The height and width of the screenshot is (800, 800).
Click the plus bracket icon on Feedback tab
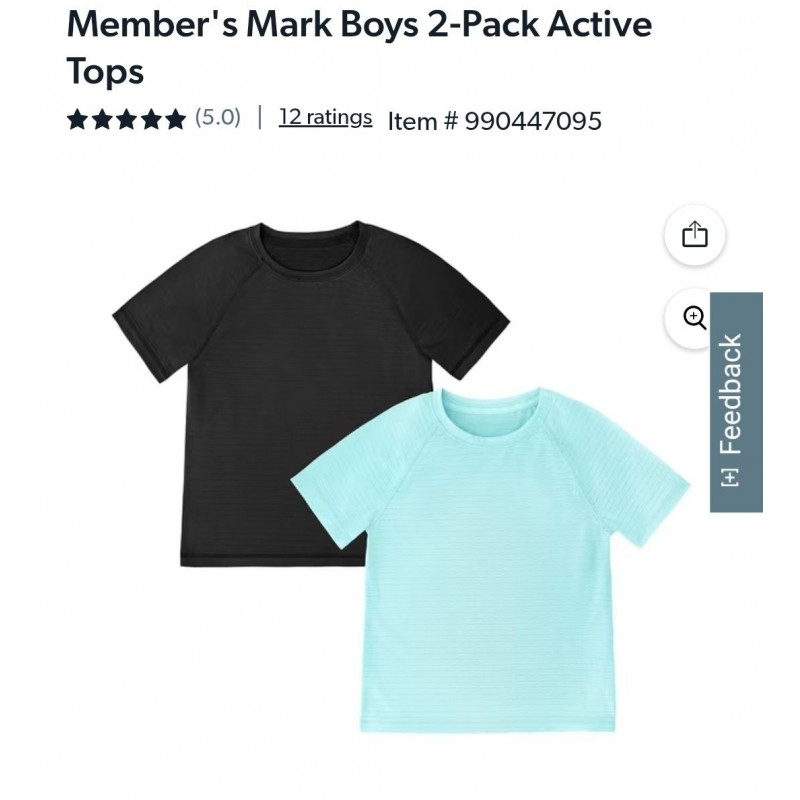(730, 478)
